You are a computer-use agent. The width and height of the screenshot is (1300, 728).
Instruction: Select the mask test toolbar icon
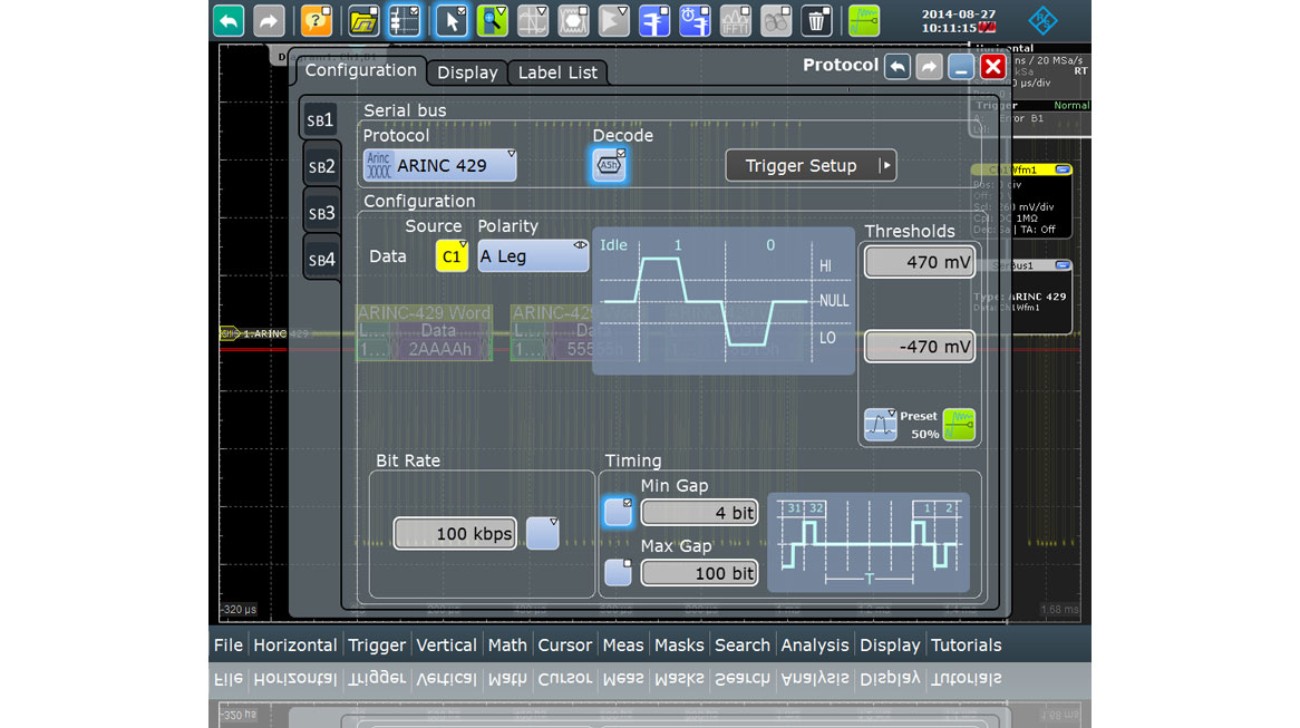pyautogui.click(x=573, y=21)
